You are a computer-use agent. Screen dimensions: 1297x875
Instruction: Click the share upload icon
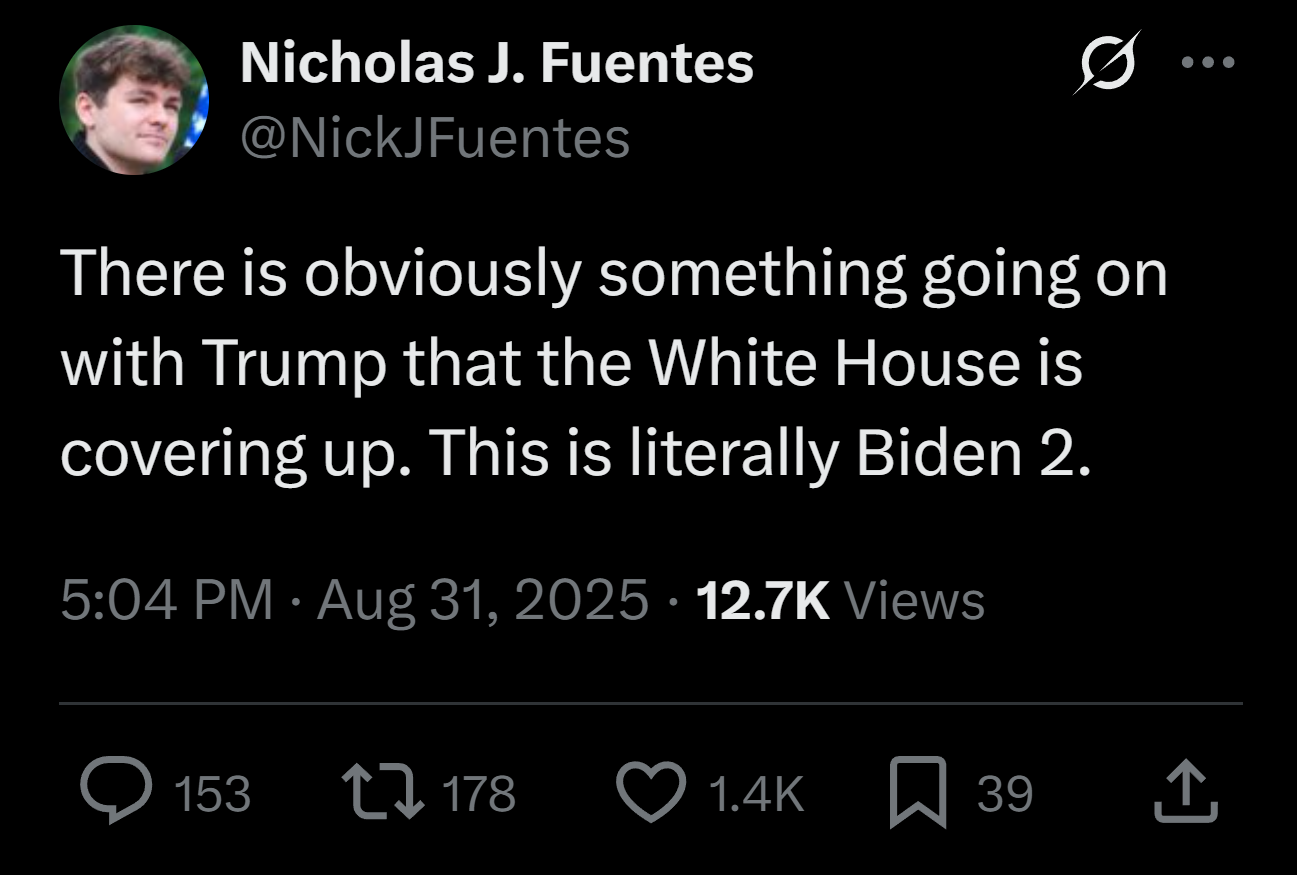coord(1186,792)
